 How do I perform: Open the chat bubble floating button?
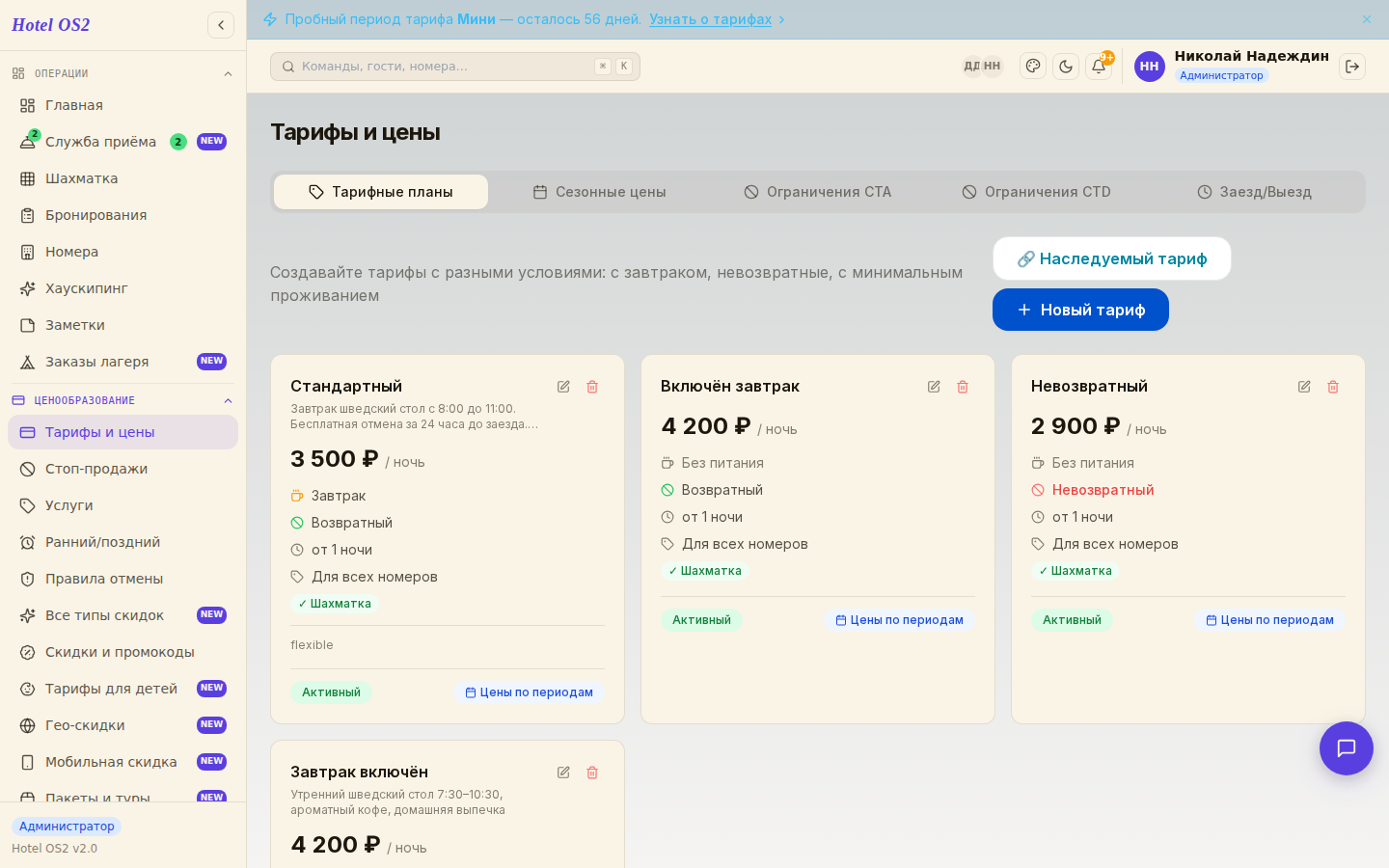coord(1347,748)
